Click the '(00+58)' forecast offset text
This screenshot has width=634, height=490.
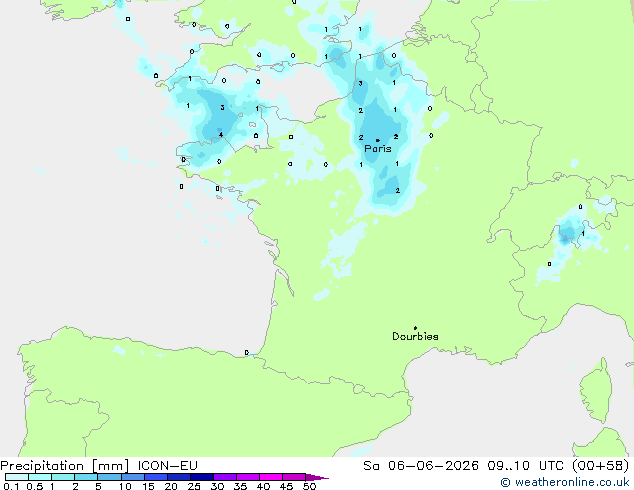click(601, 466)
